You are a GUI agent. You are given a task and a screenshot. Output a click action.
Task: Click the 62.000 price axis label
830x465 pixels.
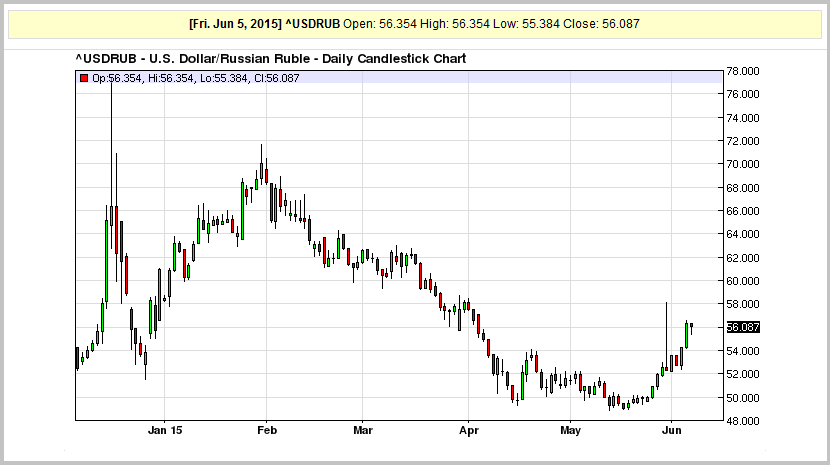coord(743,257)
